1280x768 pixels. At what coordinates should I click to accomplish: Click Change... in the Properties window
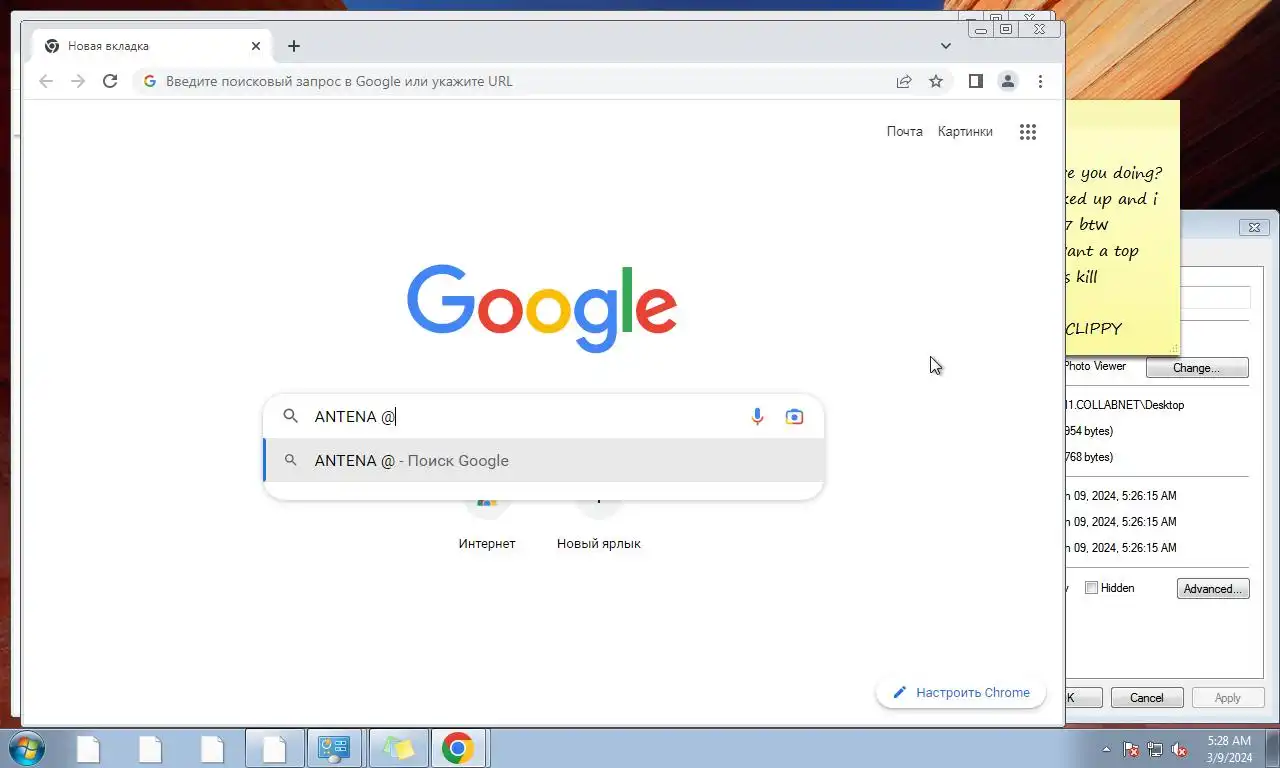tap(1197, 368)
